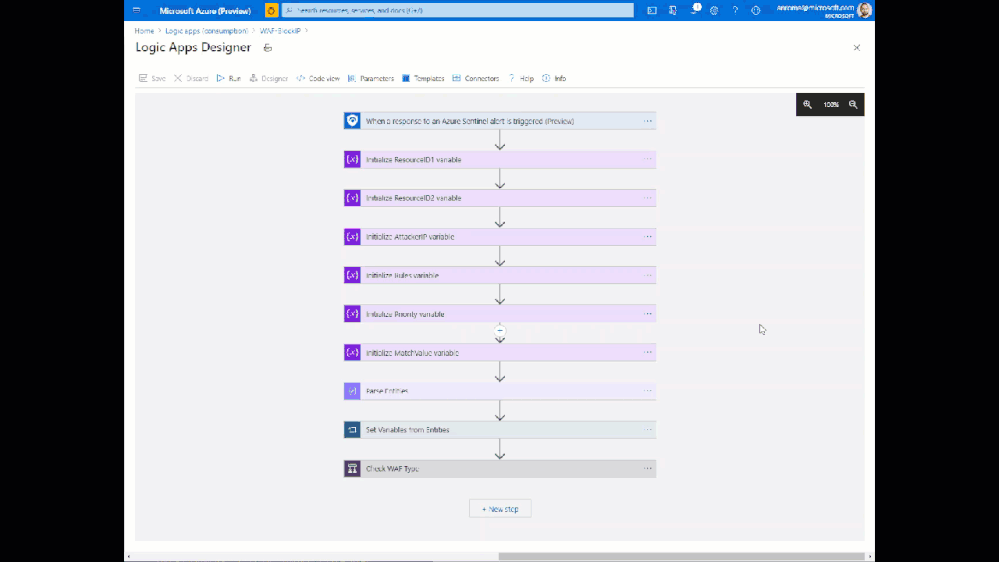999x562 pixels.
Task: Expand Initialize ResourceID1 variable step
Action: tap(500, 159)
